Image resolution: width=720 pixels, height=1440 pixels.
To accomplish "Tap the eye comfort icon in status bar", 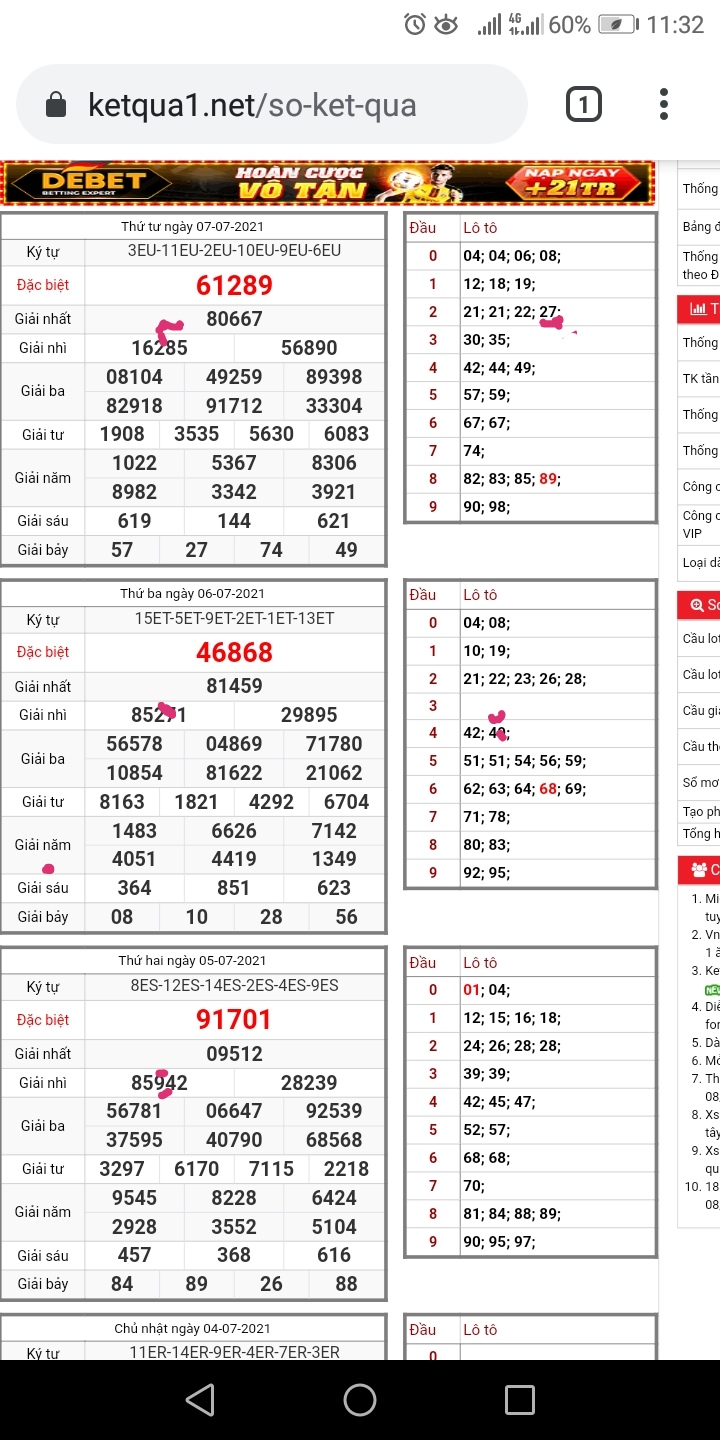I will point(446,25).
